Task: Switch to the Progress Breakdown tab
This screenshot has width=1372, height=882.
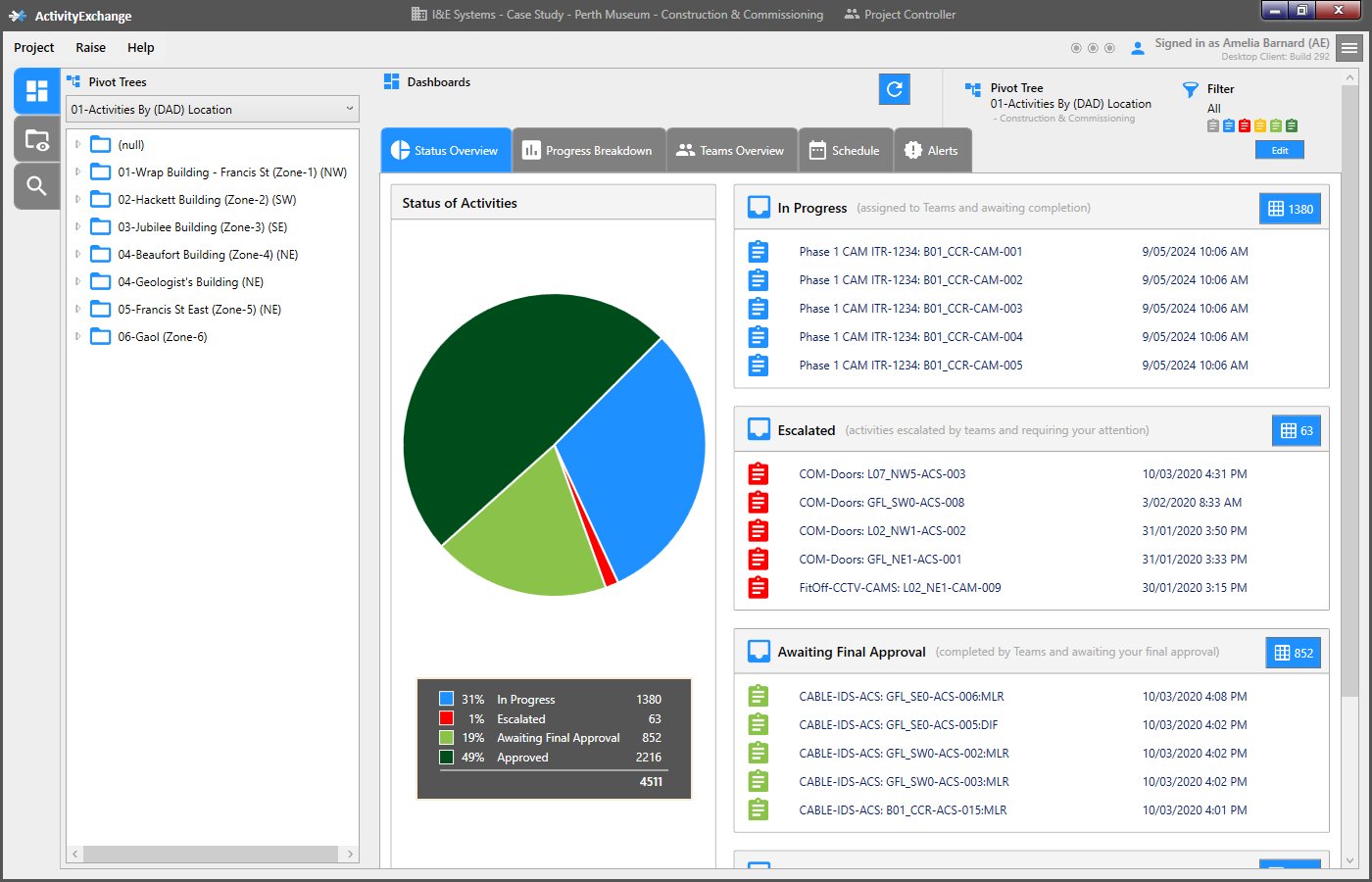Action: tap(588, 150)
